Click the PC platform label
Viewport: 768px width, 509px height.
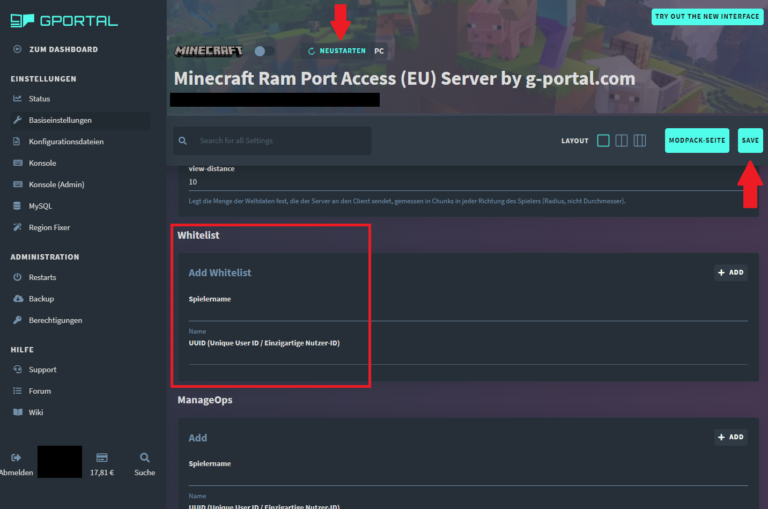(x=379, y=51)
